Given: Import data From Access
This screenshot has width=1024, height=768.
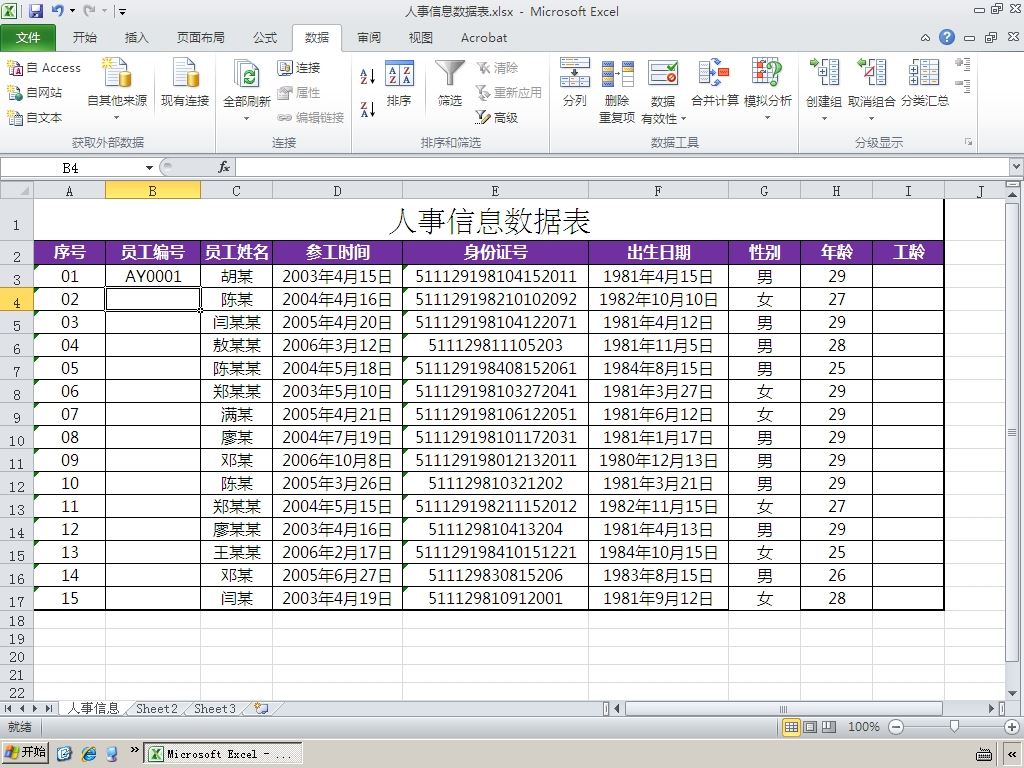Looking at the screenshot, I should click(x=43, y=67).
